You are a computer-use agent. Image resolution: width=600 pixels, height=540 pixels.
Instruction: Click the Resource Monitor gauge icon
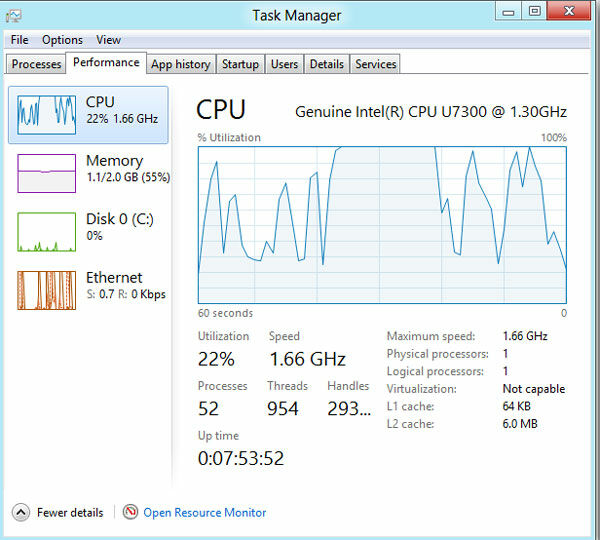tap(130, 512)
